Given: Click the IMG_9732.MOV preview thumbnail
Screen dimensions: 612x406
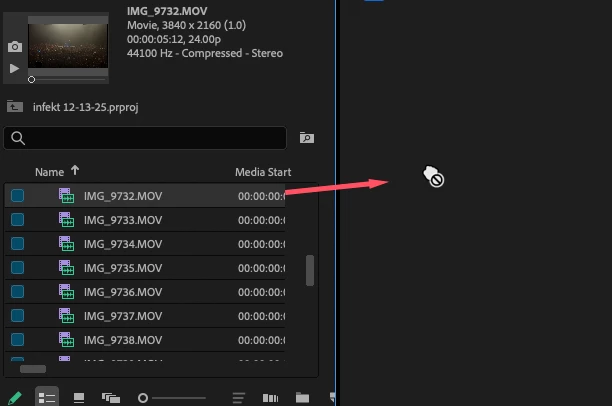Looking at the screenshot, I should [x=68, y=45].
